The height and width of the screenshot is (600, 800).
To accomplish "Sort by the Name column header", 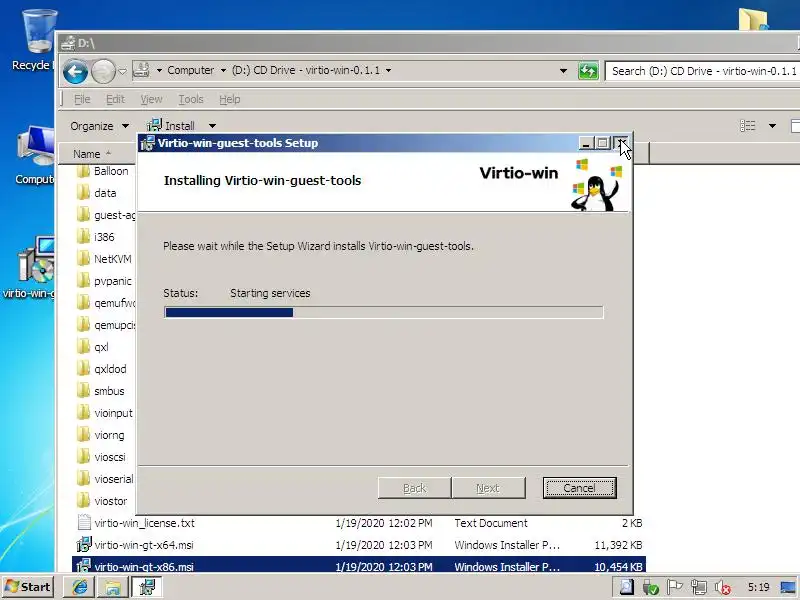I will click(x=97, y=154).
